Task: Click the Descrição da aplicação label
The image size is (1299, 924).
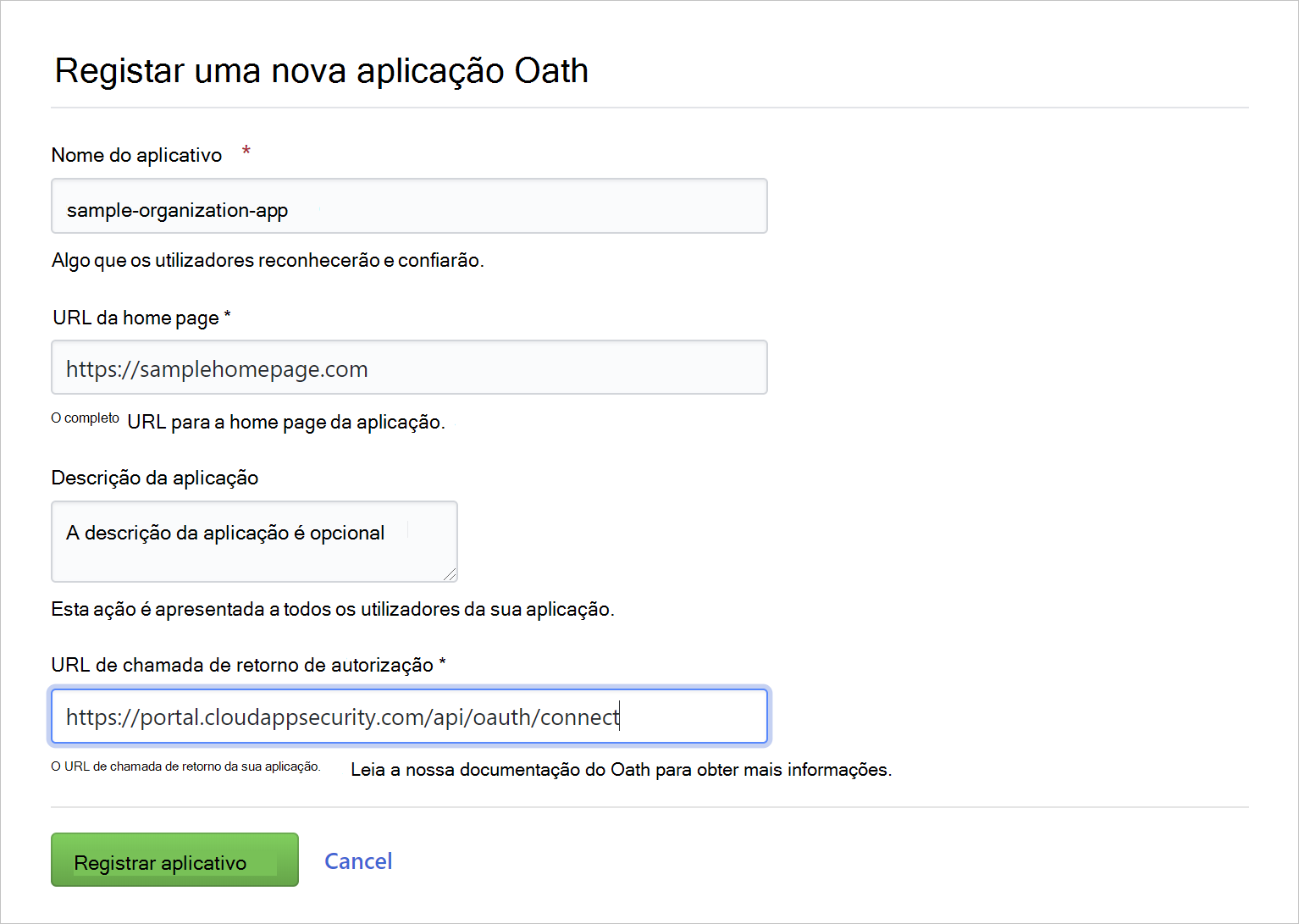Action: tap(154, 478)
